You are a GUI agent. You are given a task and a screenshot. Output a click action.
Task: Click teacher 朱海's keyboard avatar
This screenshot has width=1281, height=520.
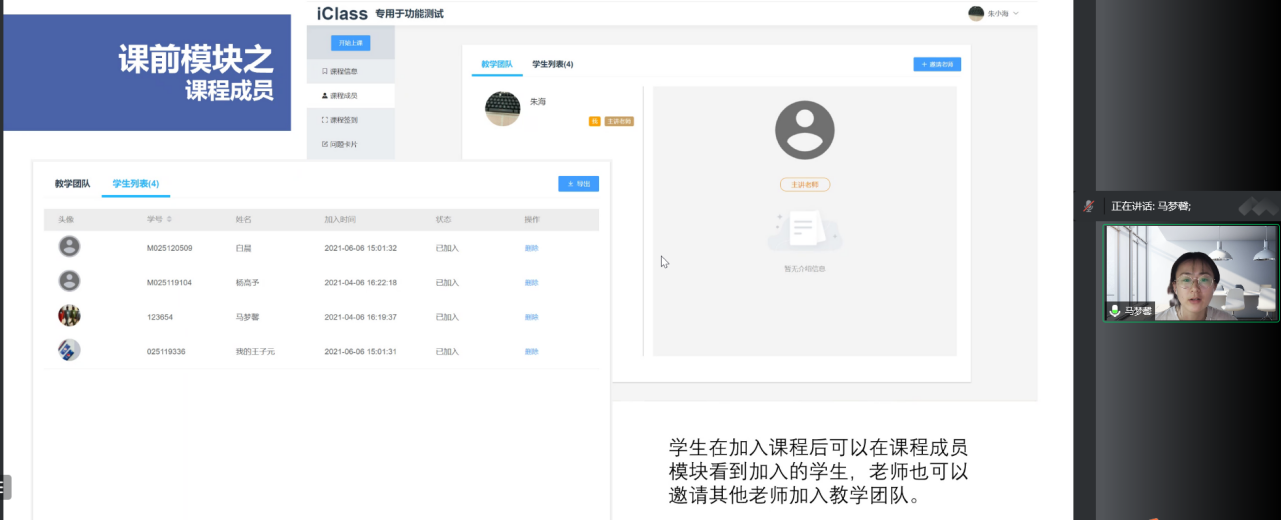coord(502,109)
